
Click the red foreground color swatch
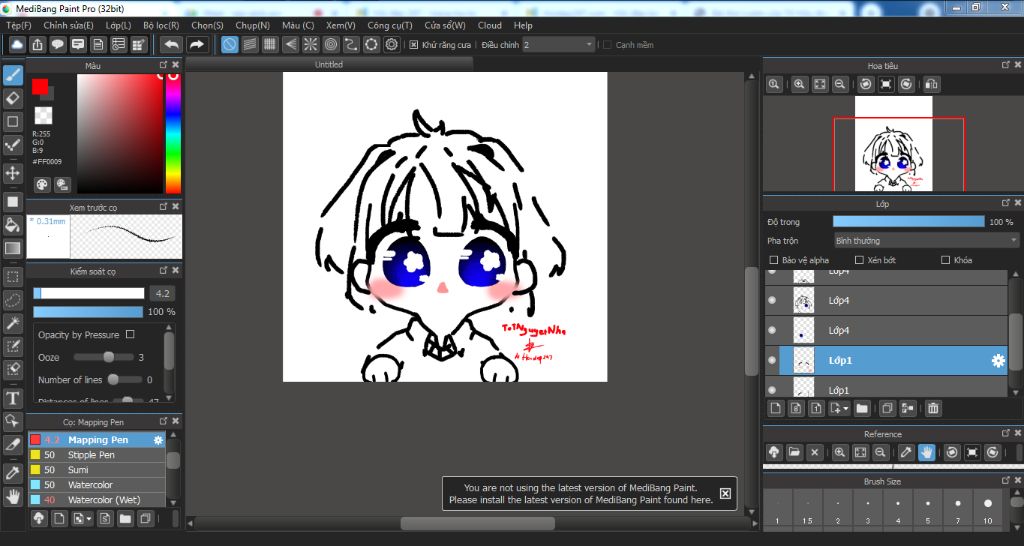coord(40,86)
